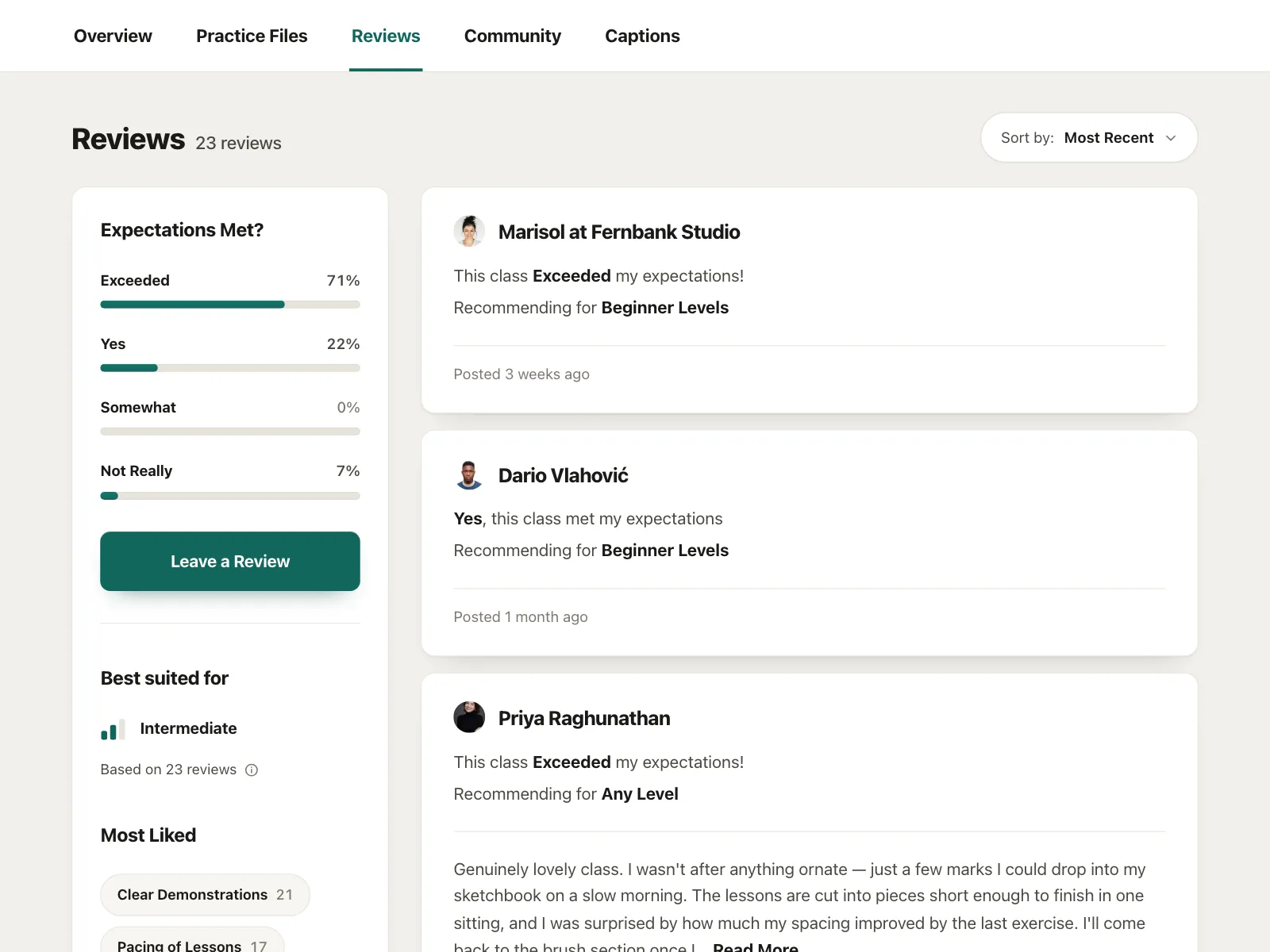Click This class Exceeded text in Marisol's review
The image size is (1270, 952).
[598, 276]
